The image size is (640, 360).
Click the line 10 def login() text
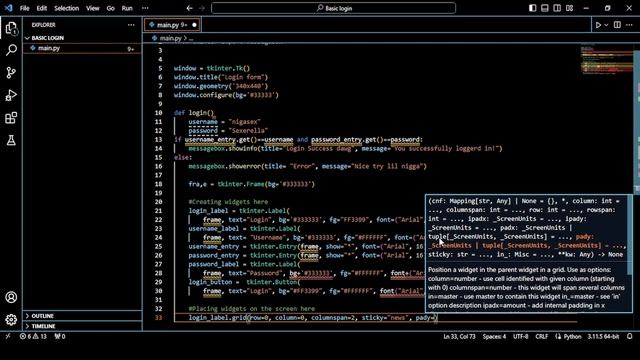[x=194, y=113]
